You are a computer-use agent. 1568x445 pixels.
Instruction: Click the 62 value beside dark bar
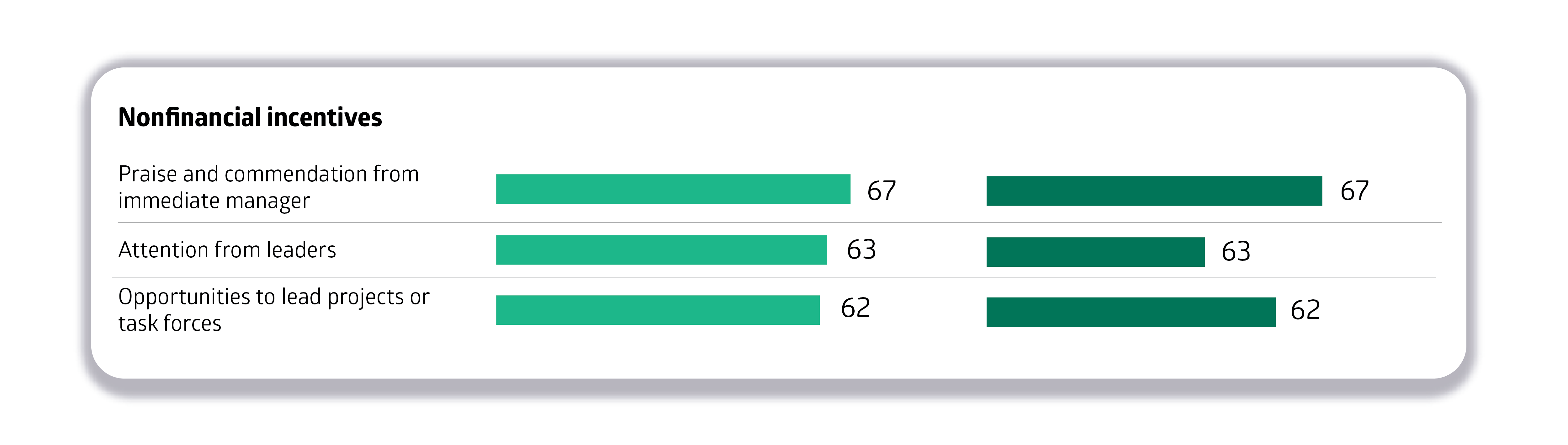(1305, 310)
